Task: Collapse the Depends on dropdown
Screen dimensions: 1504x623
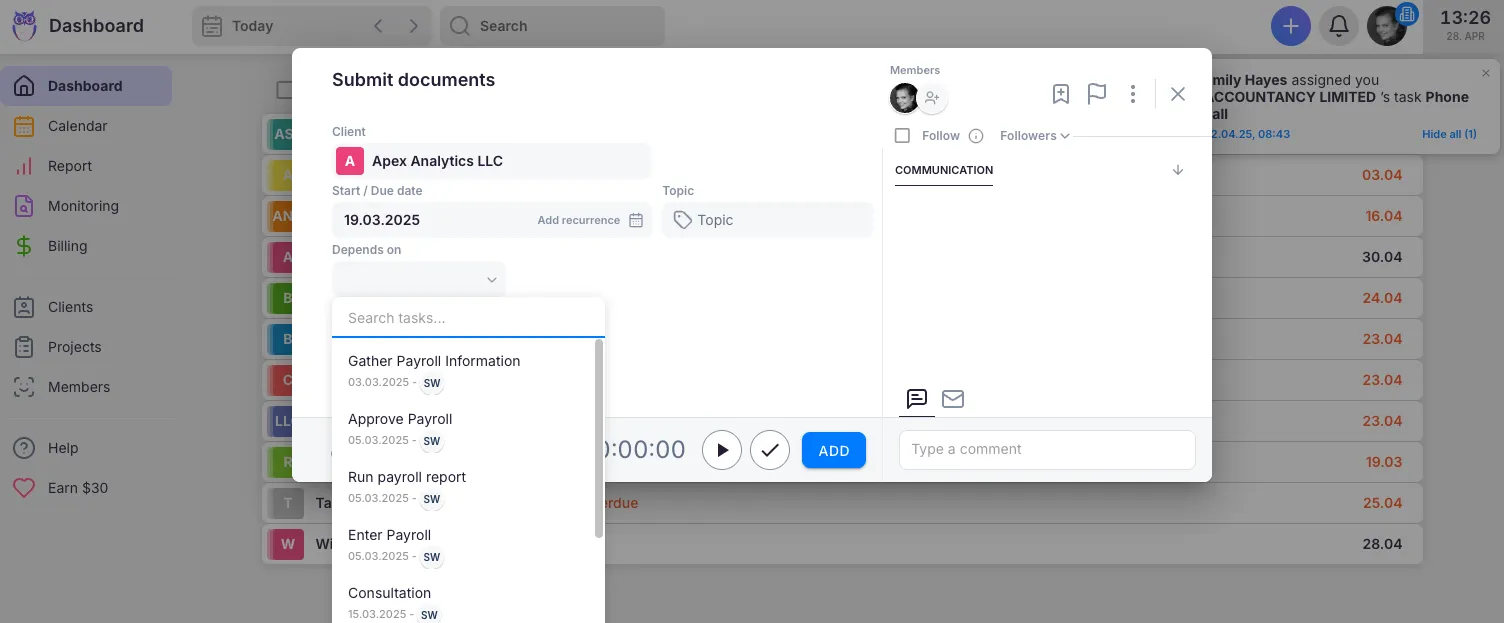Action: [x=491, y=280]
